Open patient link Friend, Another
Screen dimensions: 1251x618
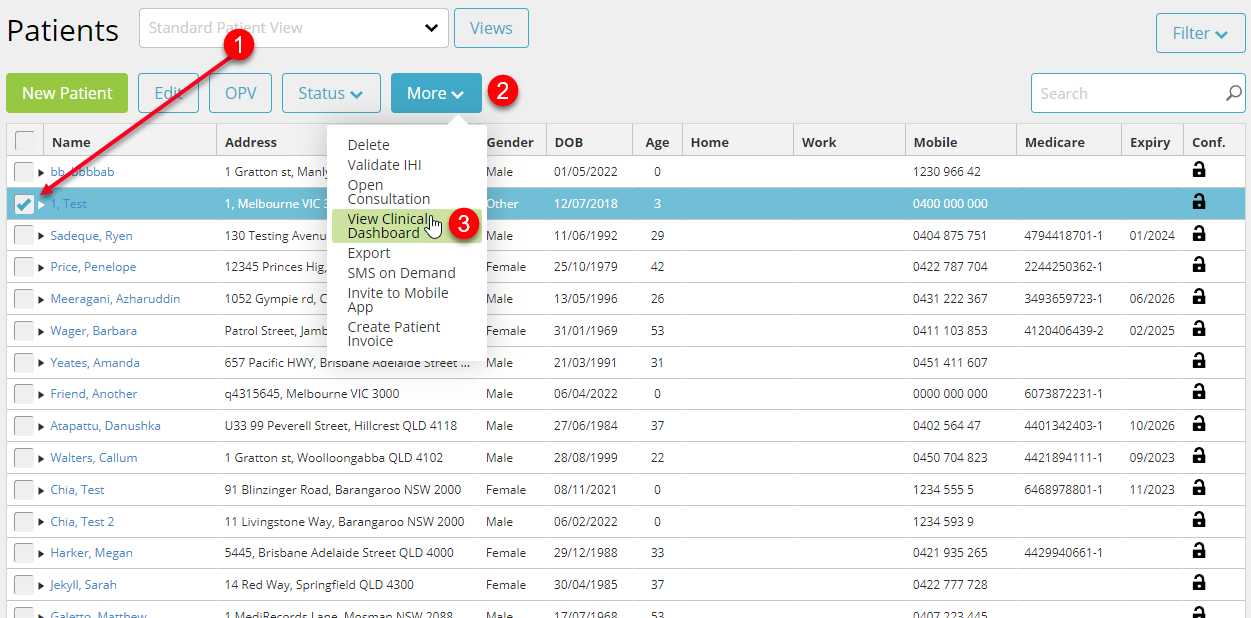(94, 394)
